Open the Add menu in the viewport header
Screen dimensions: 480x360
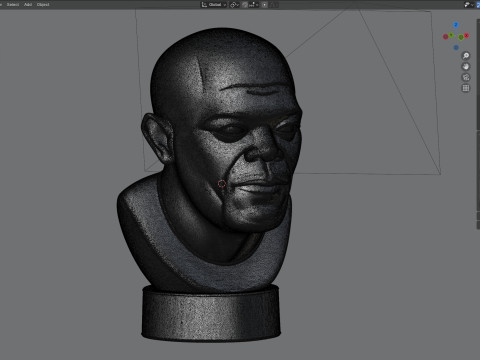click(28, 5)
